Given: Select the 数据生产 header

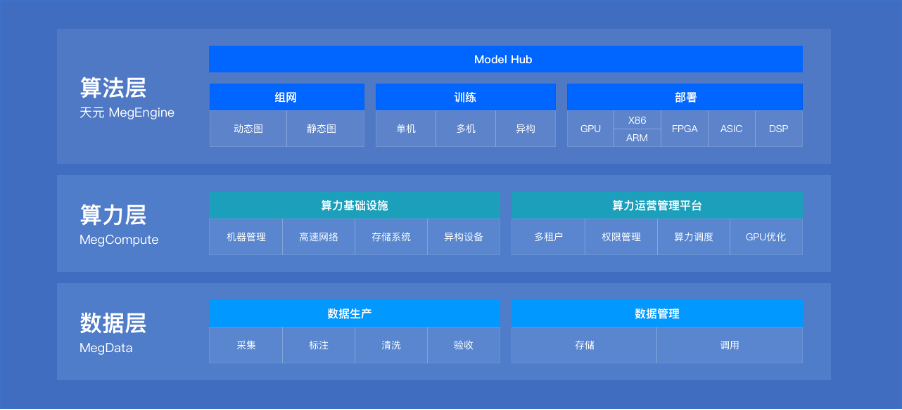Looking at the screenshot, I should [354, 314].
